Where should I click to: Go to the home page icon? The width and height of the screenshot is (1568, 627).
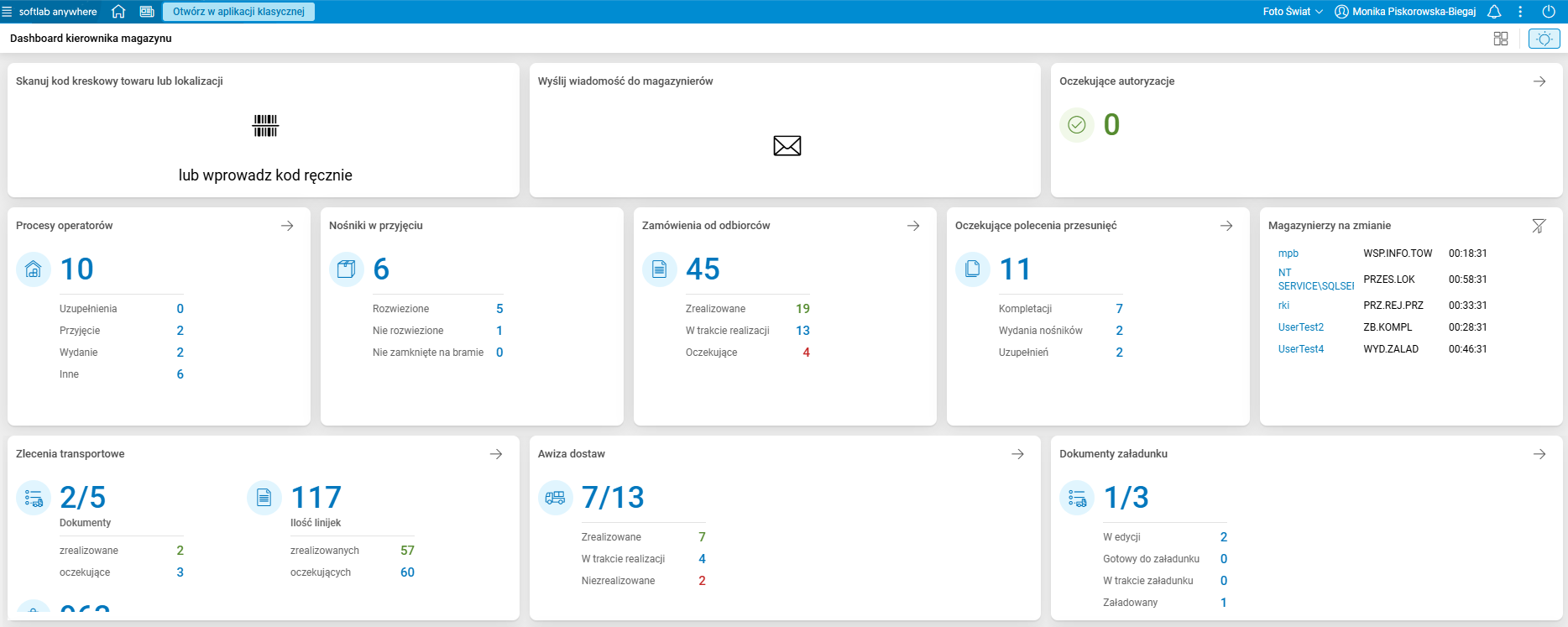tap(118, 12)
